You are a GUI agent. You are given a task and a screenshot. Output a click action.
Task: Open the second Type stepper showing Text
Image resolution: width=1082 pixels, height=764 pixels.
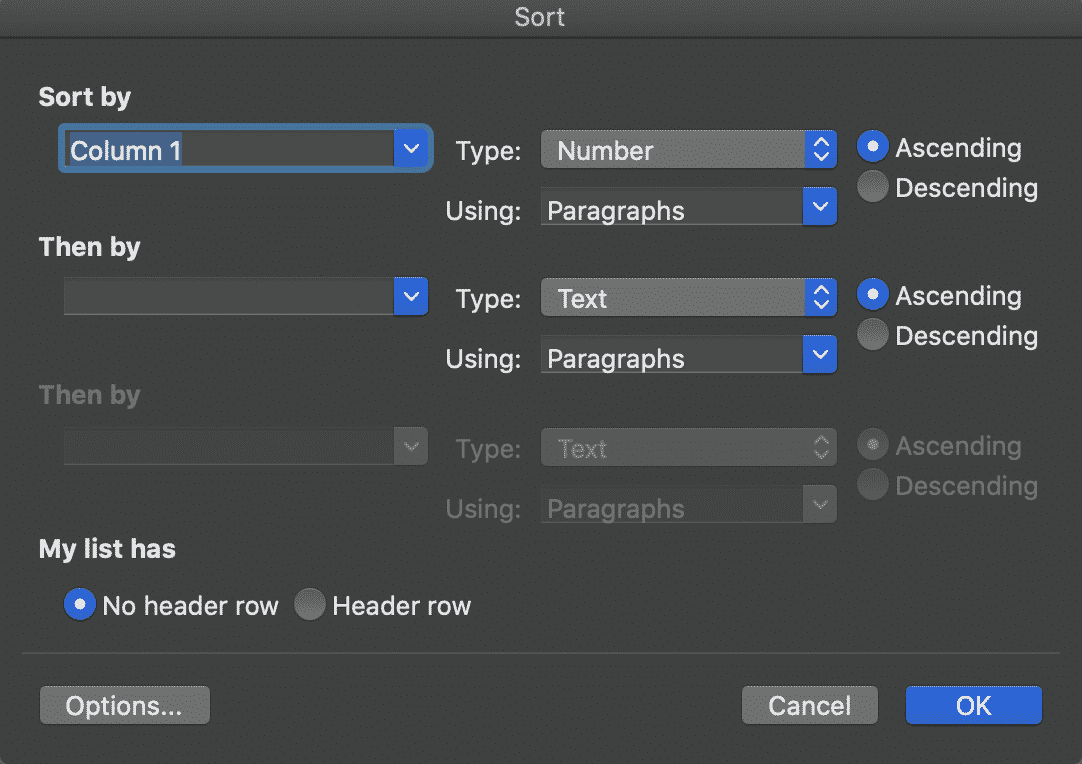[x=820, y=297]
